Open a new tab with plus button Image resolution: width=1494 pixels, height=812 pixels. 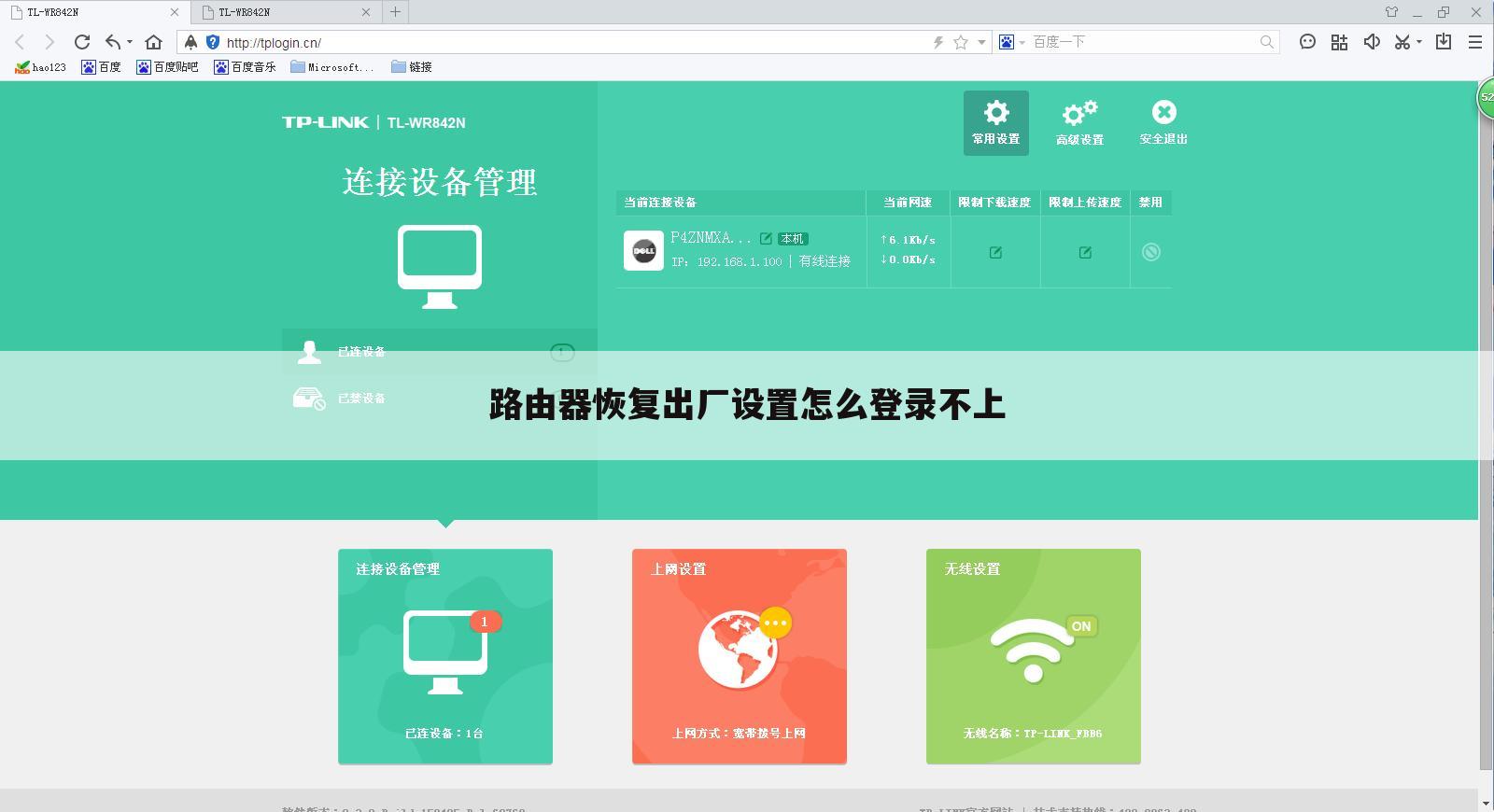pyautogui.click(x=396, y=12)
